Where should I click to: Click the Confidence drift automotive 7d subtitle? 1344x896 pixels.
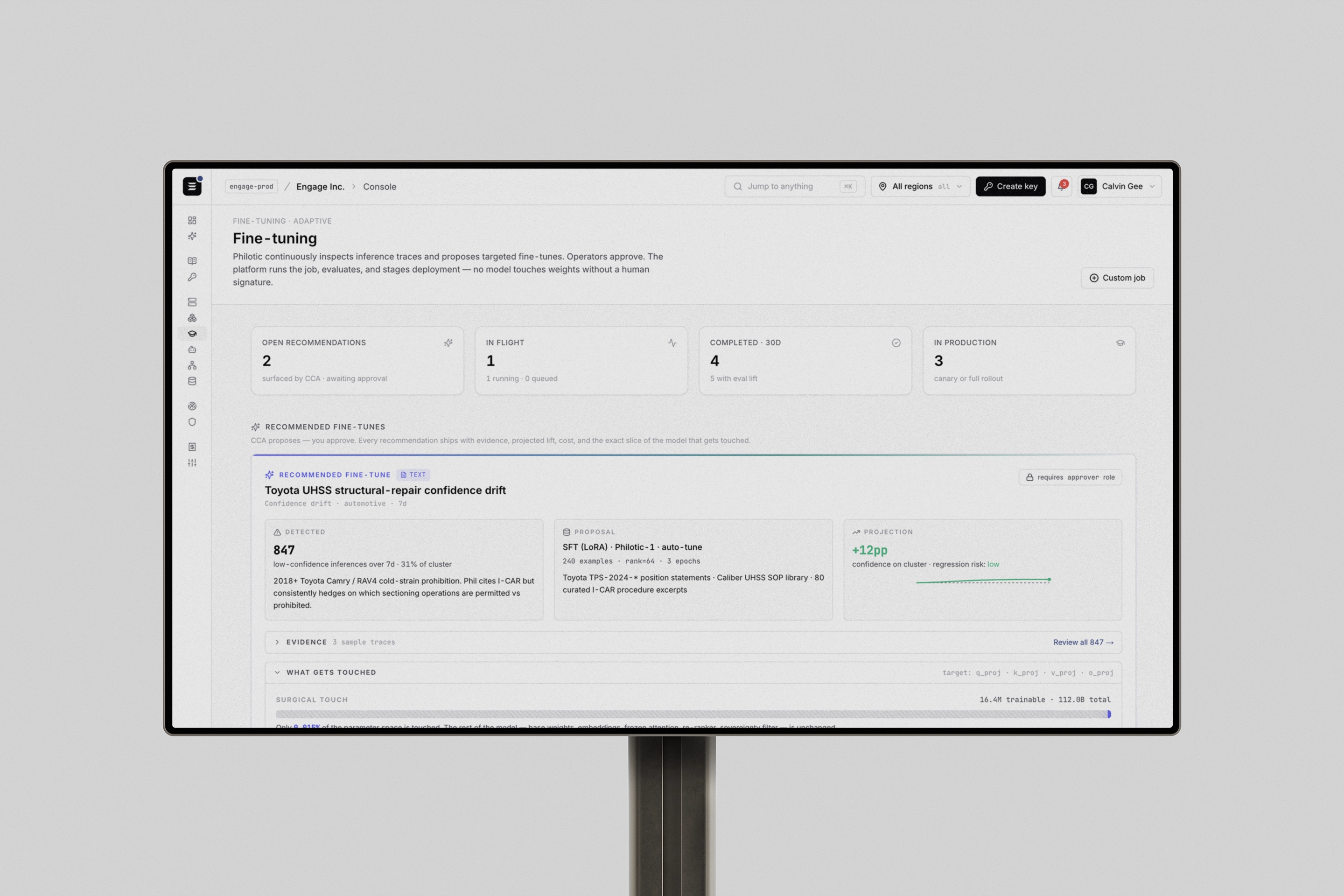point(336,504)
